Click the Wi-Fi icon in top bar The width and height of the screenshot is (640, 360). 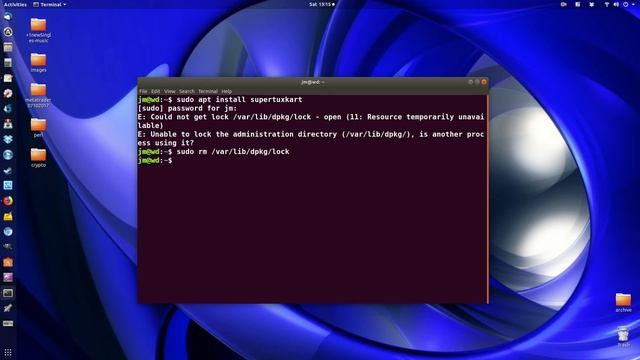pos(607,4)
